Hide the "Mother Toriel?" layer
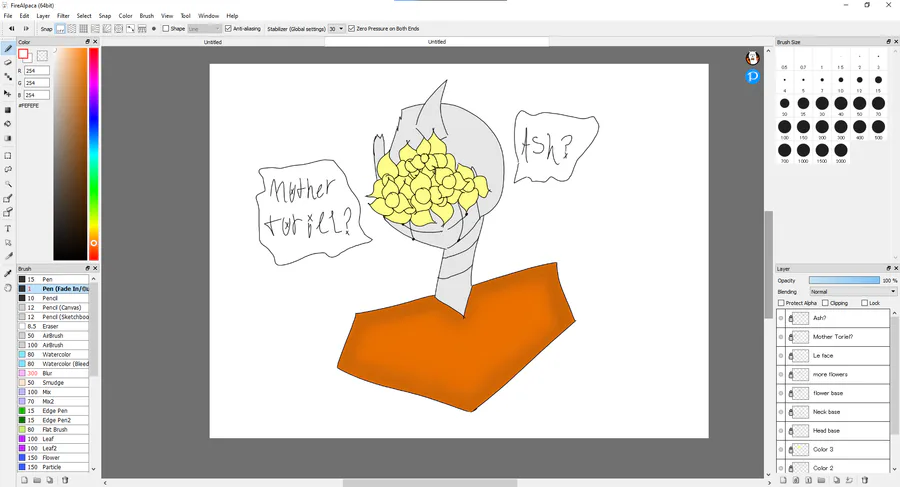The height and width of the screenshot is (487, 900). coord(781,337)
